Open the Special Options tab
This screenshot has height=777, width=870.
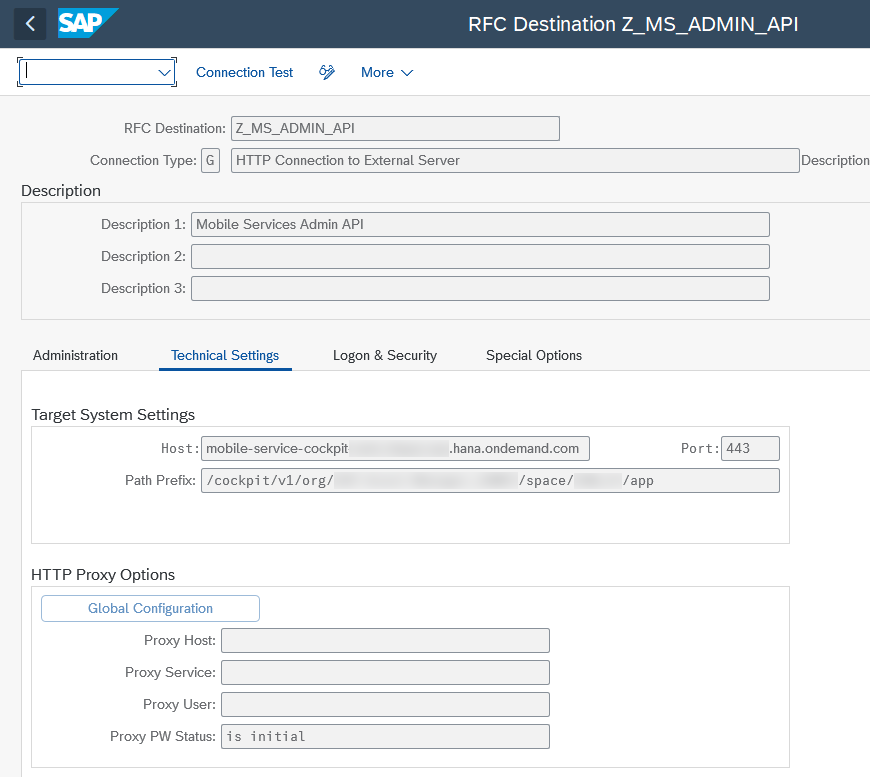[x=534, y=355]
